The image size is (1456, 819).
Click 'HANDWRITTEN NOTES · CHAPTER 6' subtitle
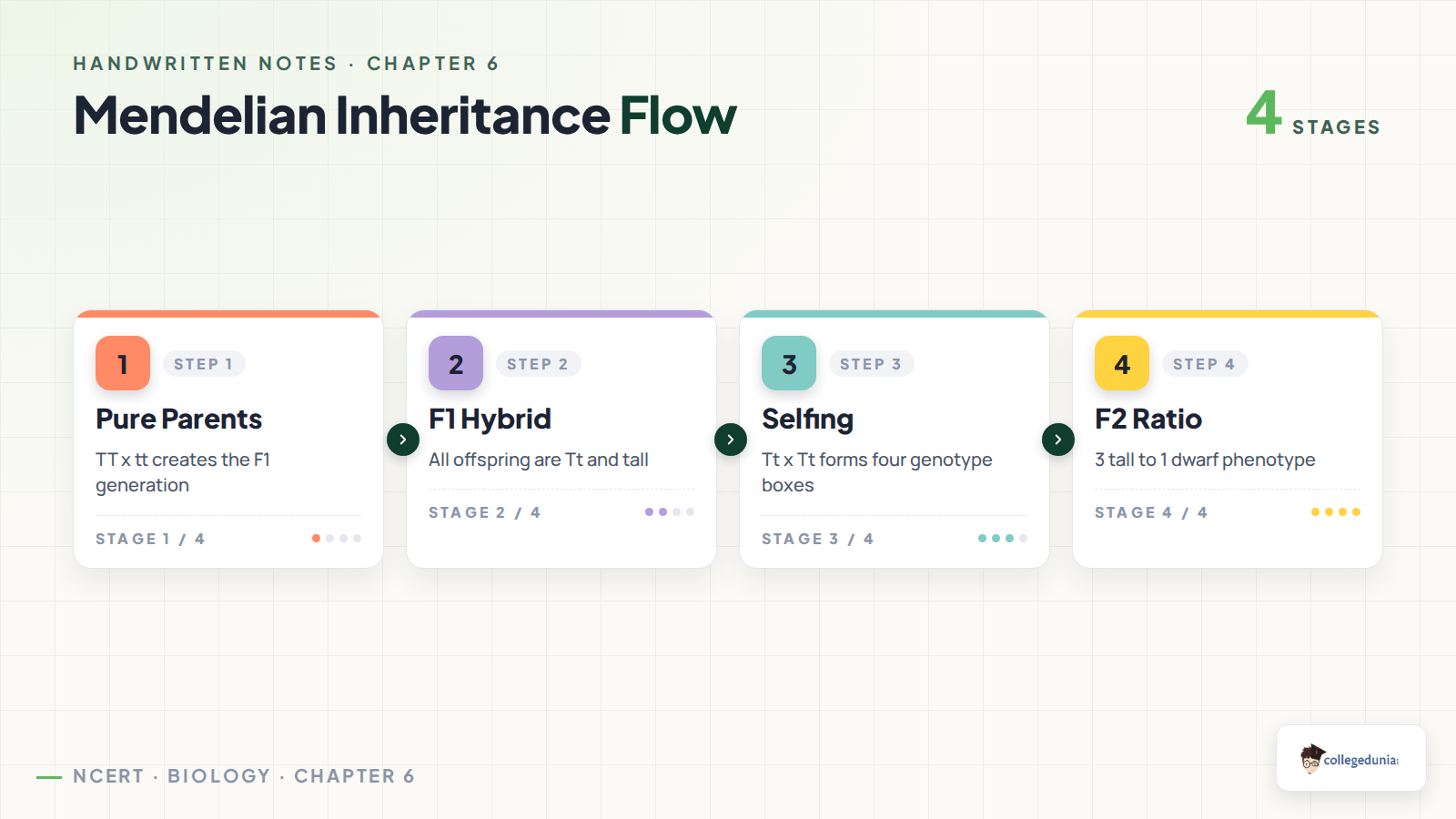[x=286, y=64]
